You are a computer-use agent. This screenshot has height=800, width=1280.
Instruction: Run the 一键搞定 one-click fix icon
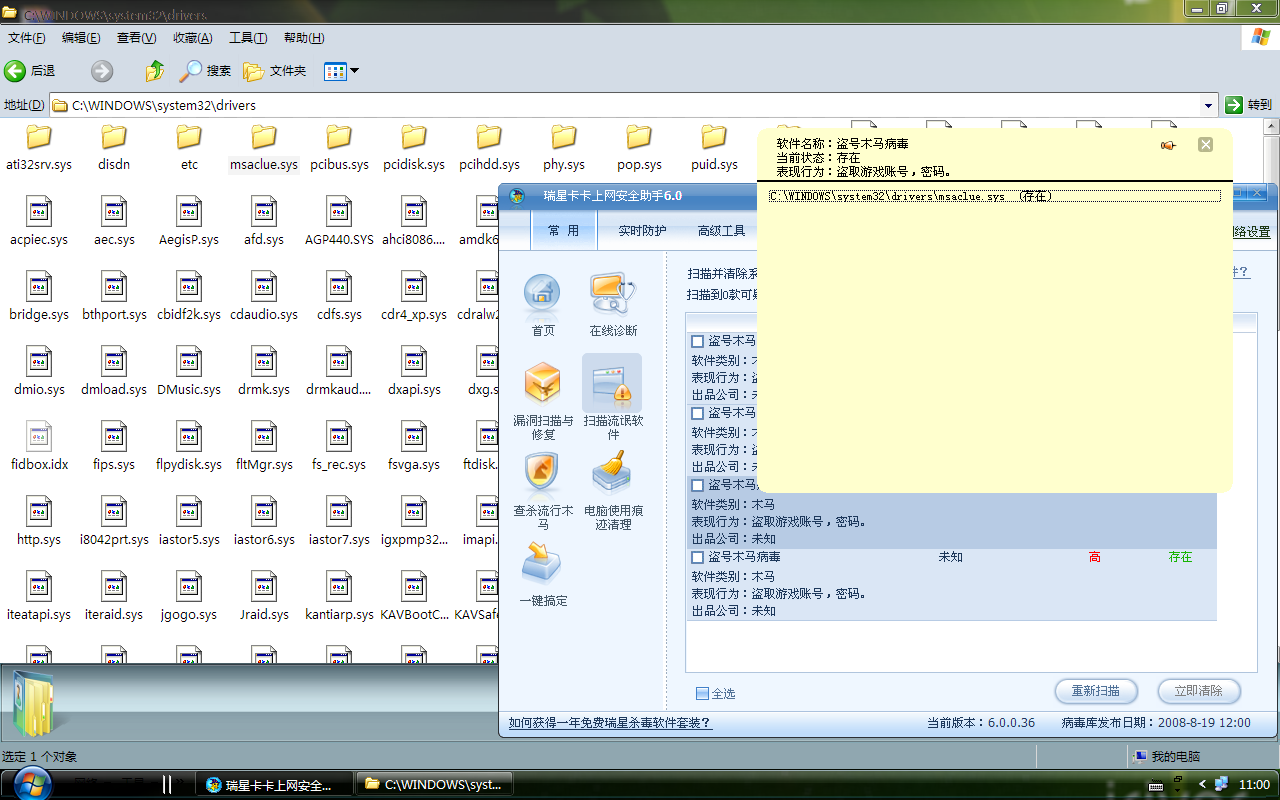[x=542, y=565]
